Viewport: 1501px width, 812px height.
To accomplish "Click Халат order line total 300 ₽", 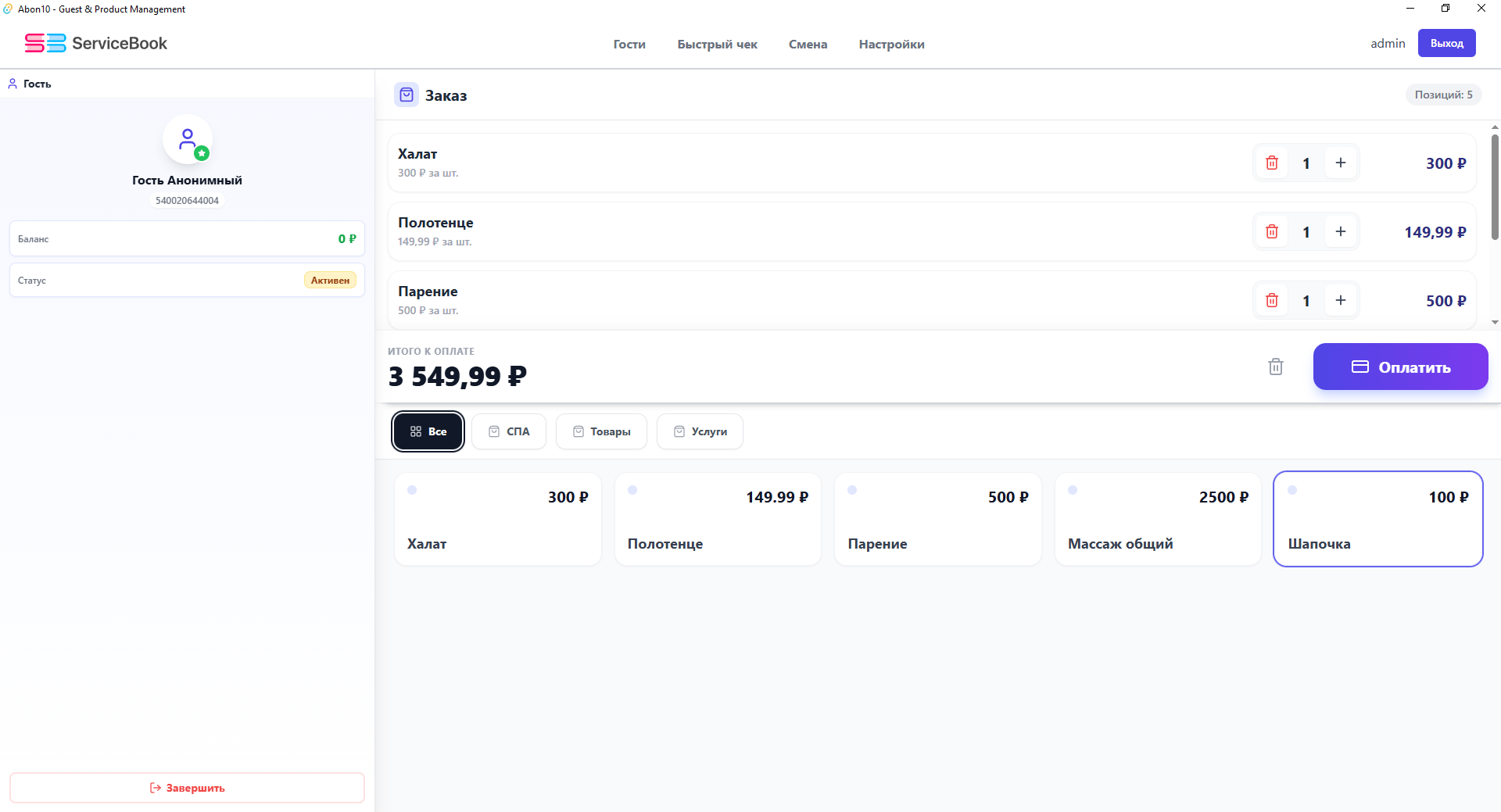I will 1445,163.
